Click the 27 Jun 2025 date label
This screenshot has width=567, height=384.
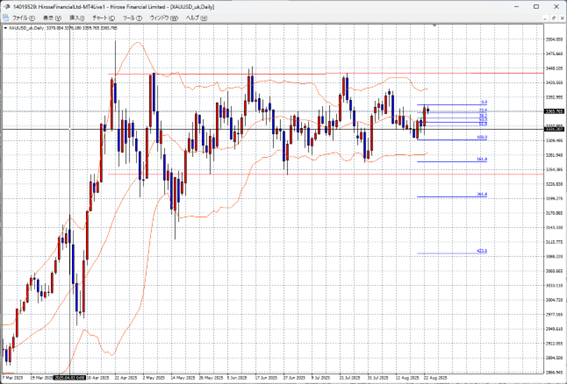[x=295, y=377]
